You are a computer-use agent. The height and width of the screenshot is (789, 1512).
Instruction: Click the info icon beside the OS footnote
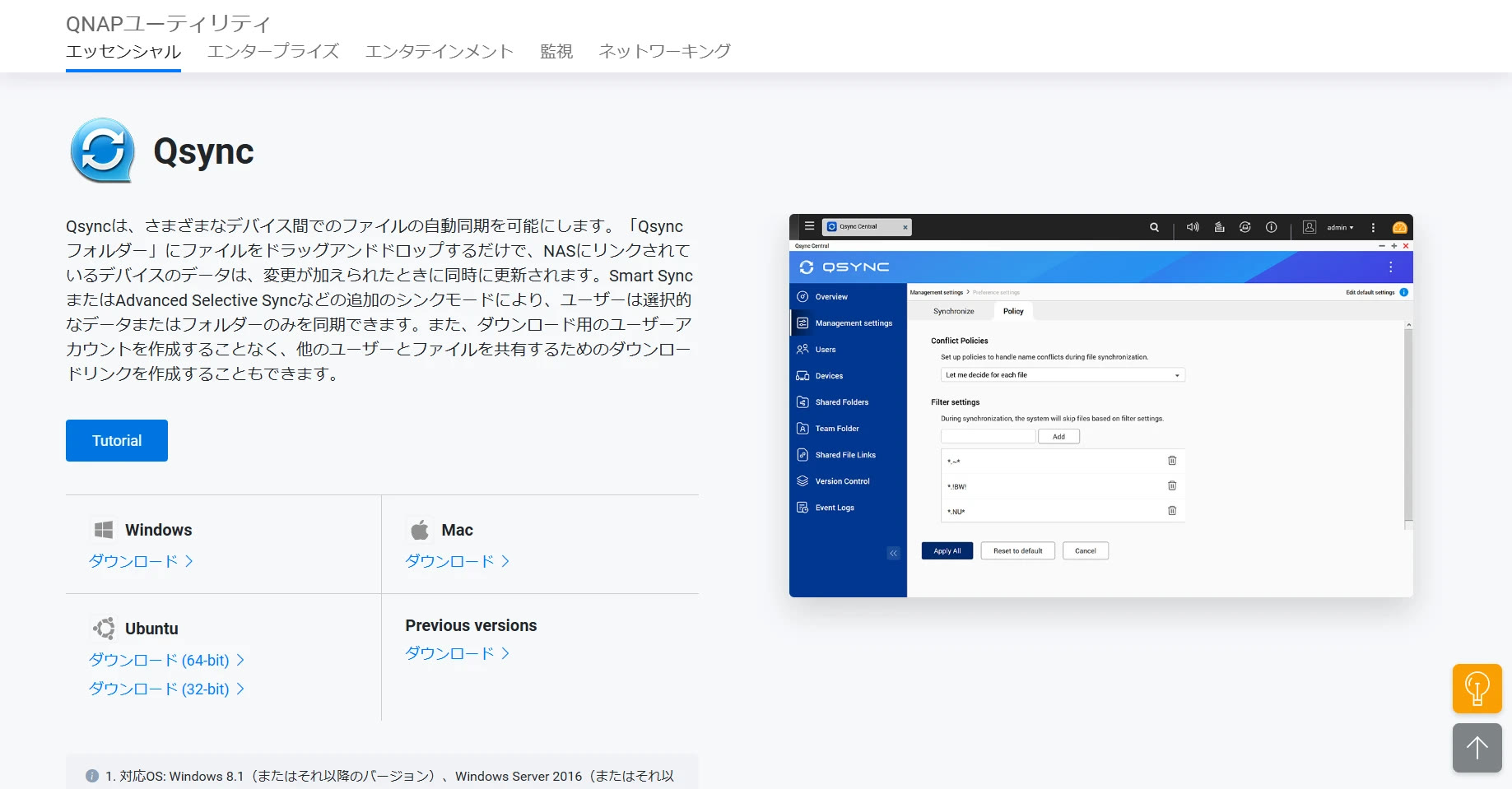[92, 776]
